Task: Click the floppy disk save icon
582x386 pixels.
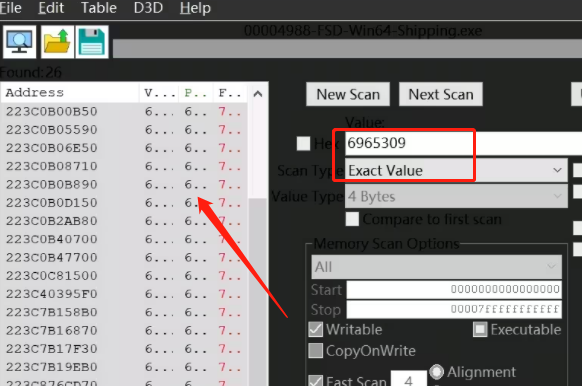Action: click(x=92, y=42)
